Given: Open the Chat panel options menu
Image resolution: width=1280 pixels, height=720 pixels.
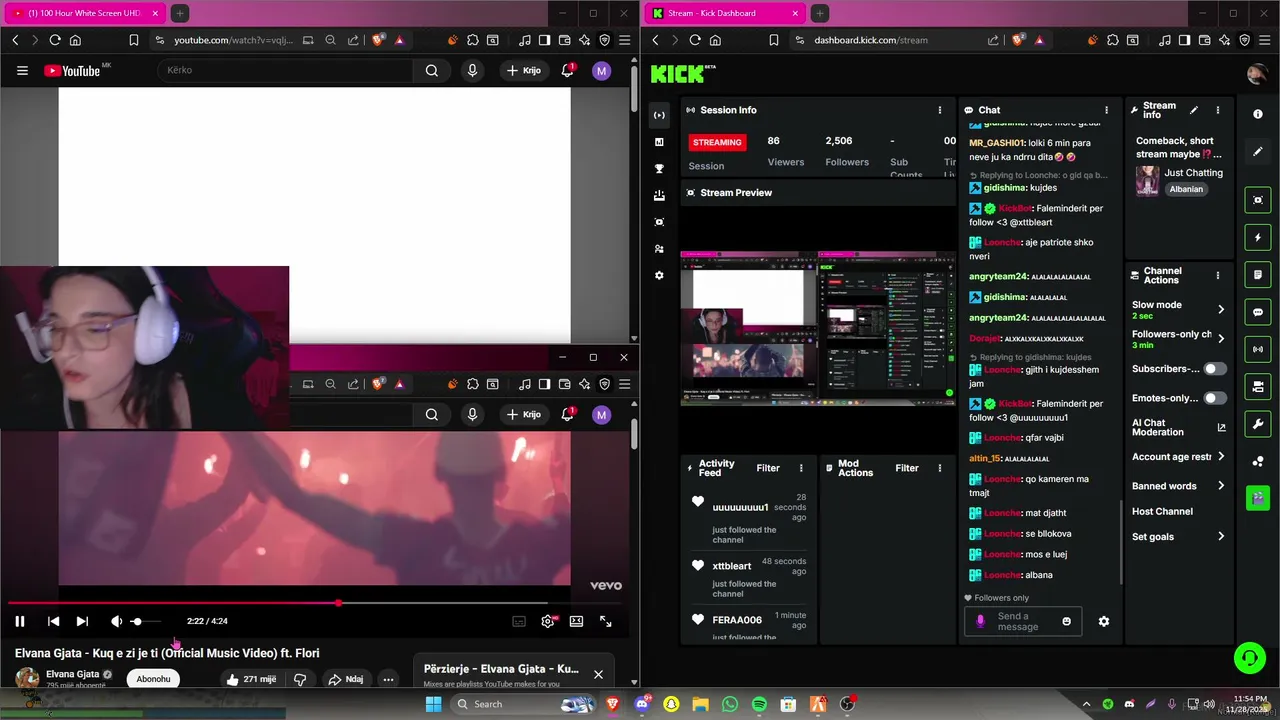Looking at the screenshot, I should (x=1106, y=110).
